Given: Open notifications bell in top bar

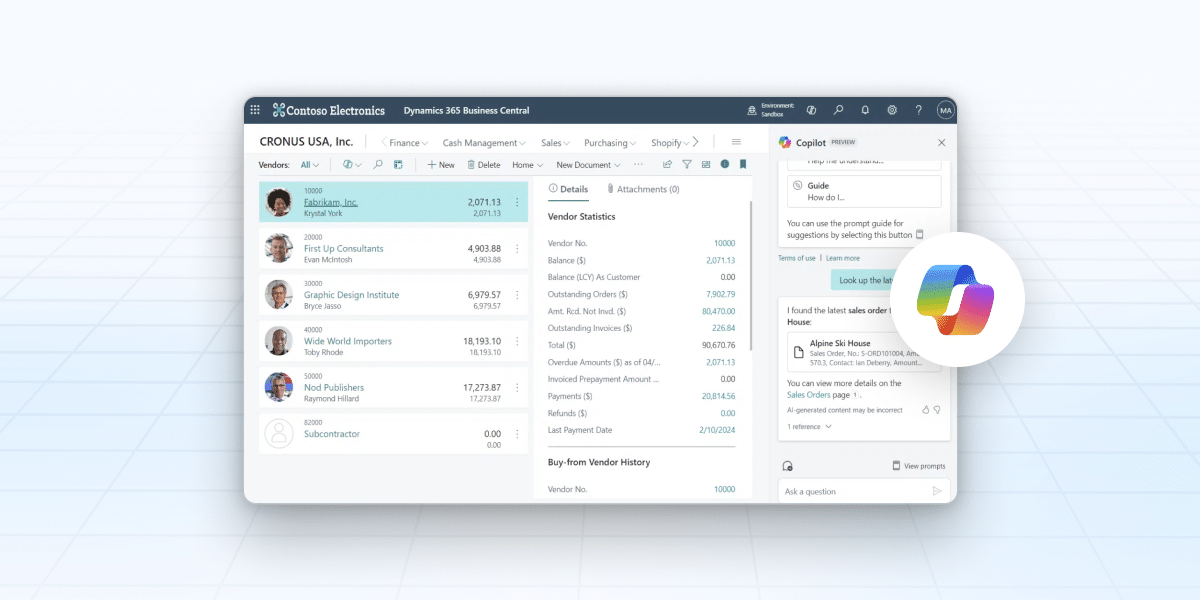Looking at the screenshot, I should tap(865, 110).
